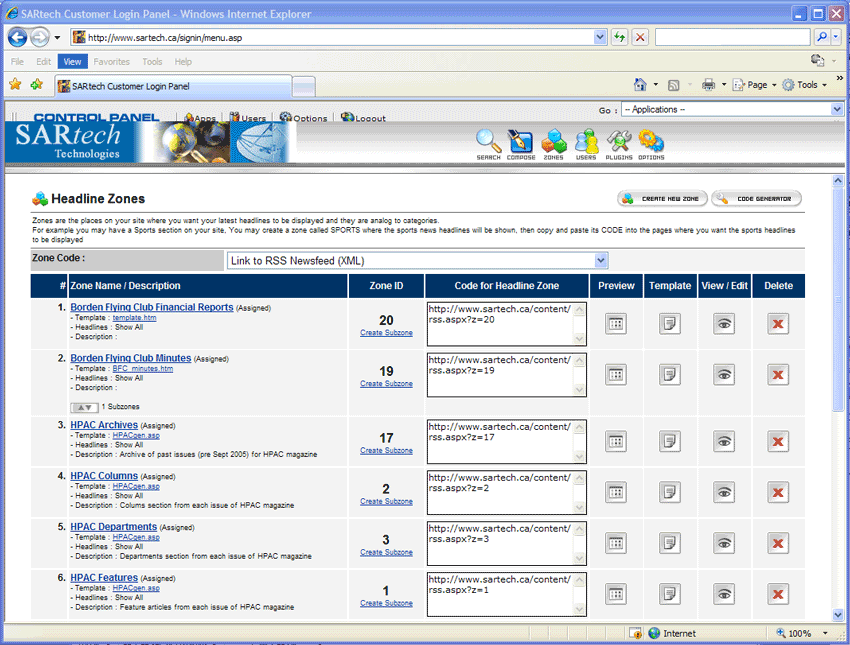Open the Zones icon in toolbar
Image resolution: width=850 pixels, height=645 pixels.
coord(553,144)
